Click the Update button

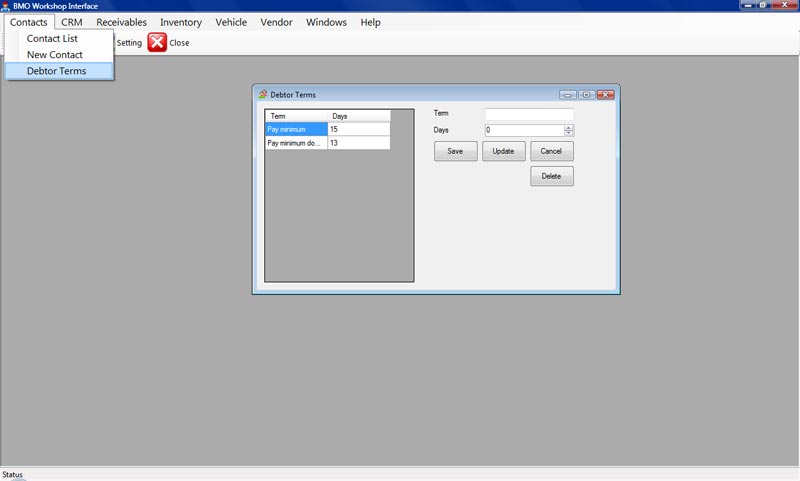point(504,151)
